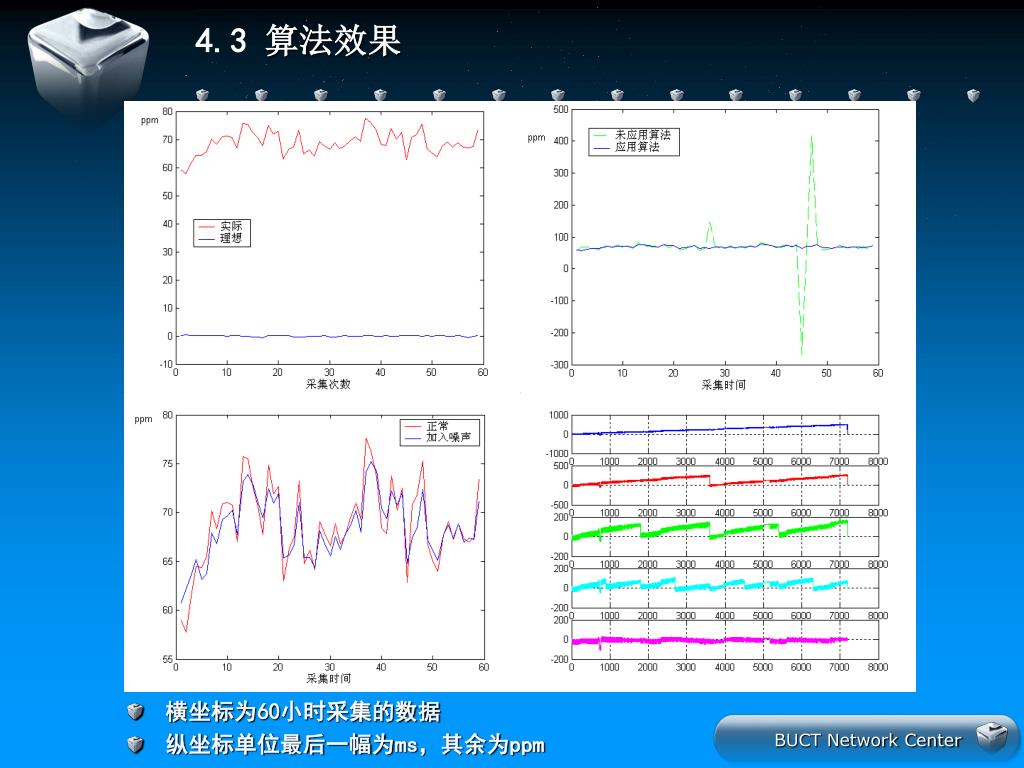Click the red sawtooth subplot
The image size is (1024, 768).
click(710, 481)
